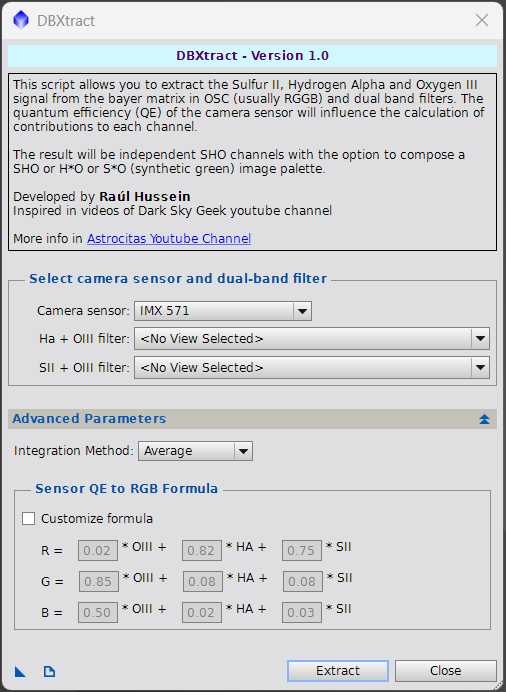Open the Ha + OIII filter view list
This screenshot has width=506, height=692.
312,339
